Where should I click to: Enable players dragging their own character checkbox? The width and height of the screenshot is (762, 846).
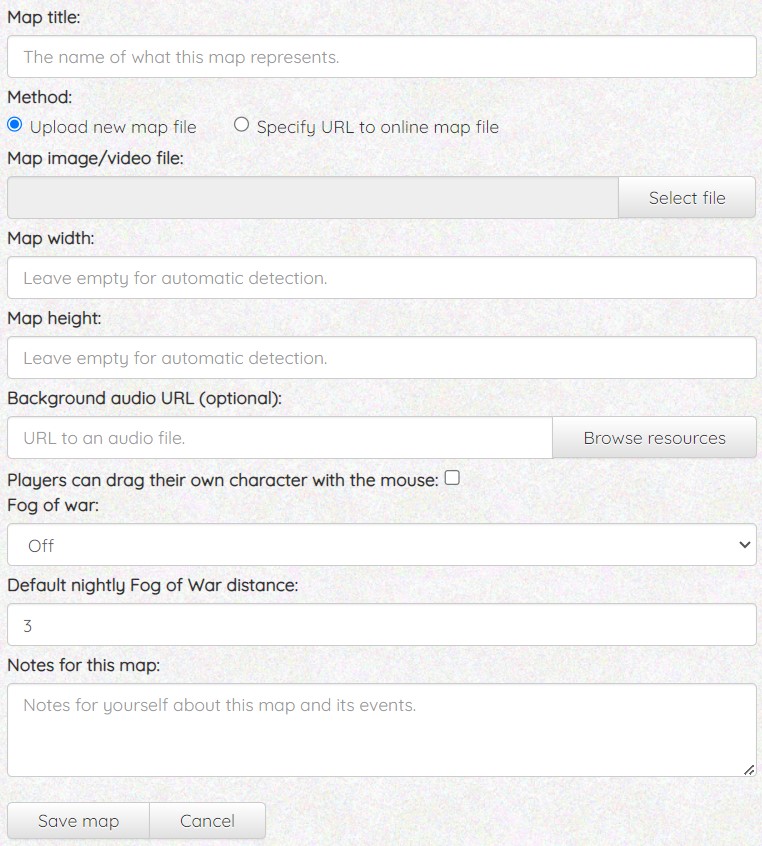452,478
